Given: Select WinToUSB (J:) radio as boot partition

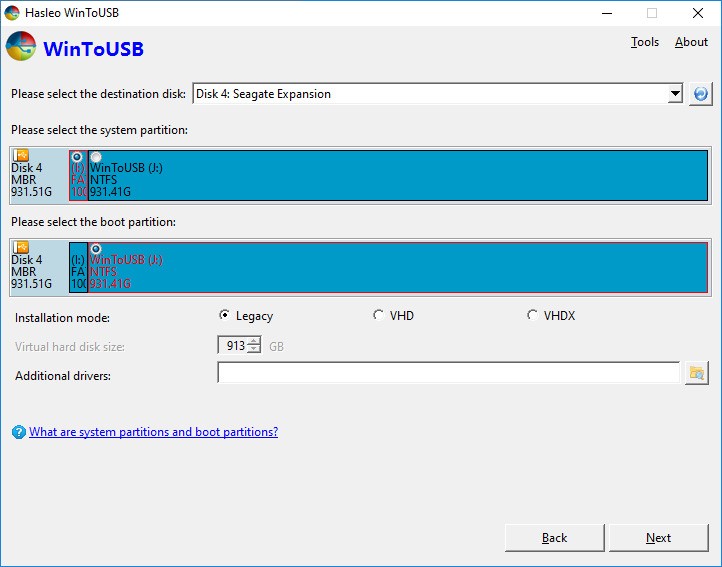Looking at the screenshot, I should pyautogui.click(x=95, y=249).
